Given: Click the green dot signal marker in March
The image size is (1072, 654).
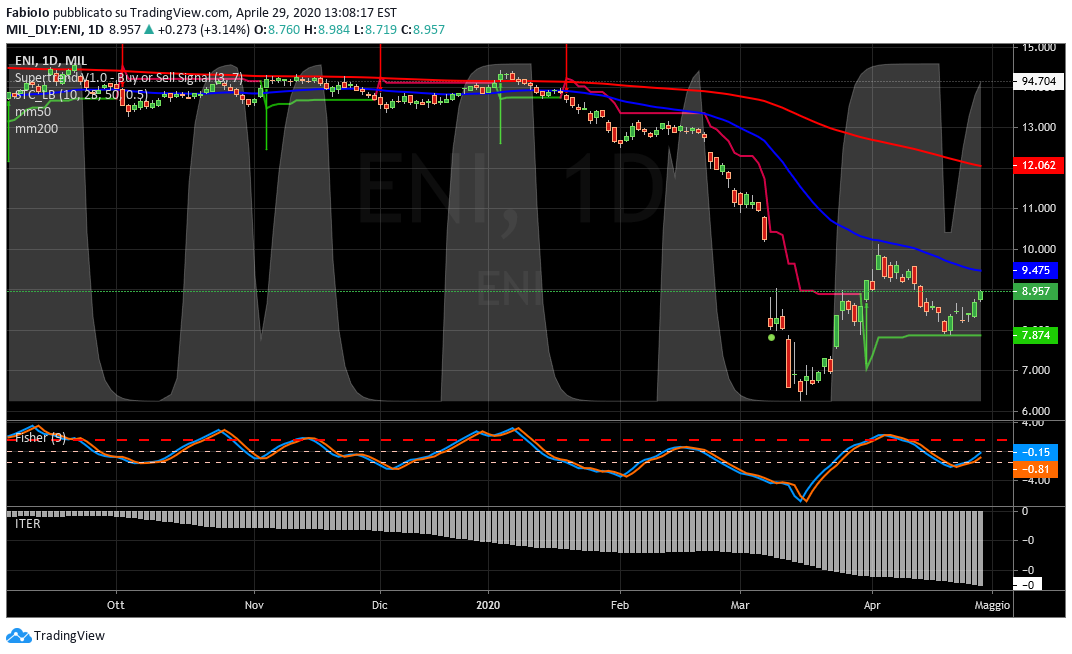Looking at the screenshot, I should coord(771,338).
